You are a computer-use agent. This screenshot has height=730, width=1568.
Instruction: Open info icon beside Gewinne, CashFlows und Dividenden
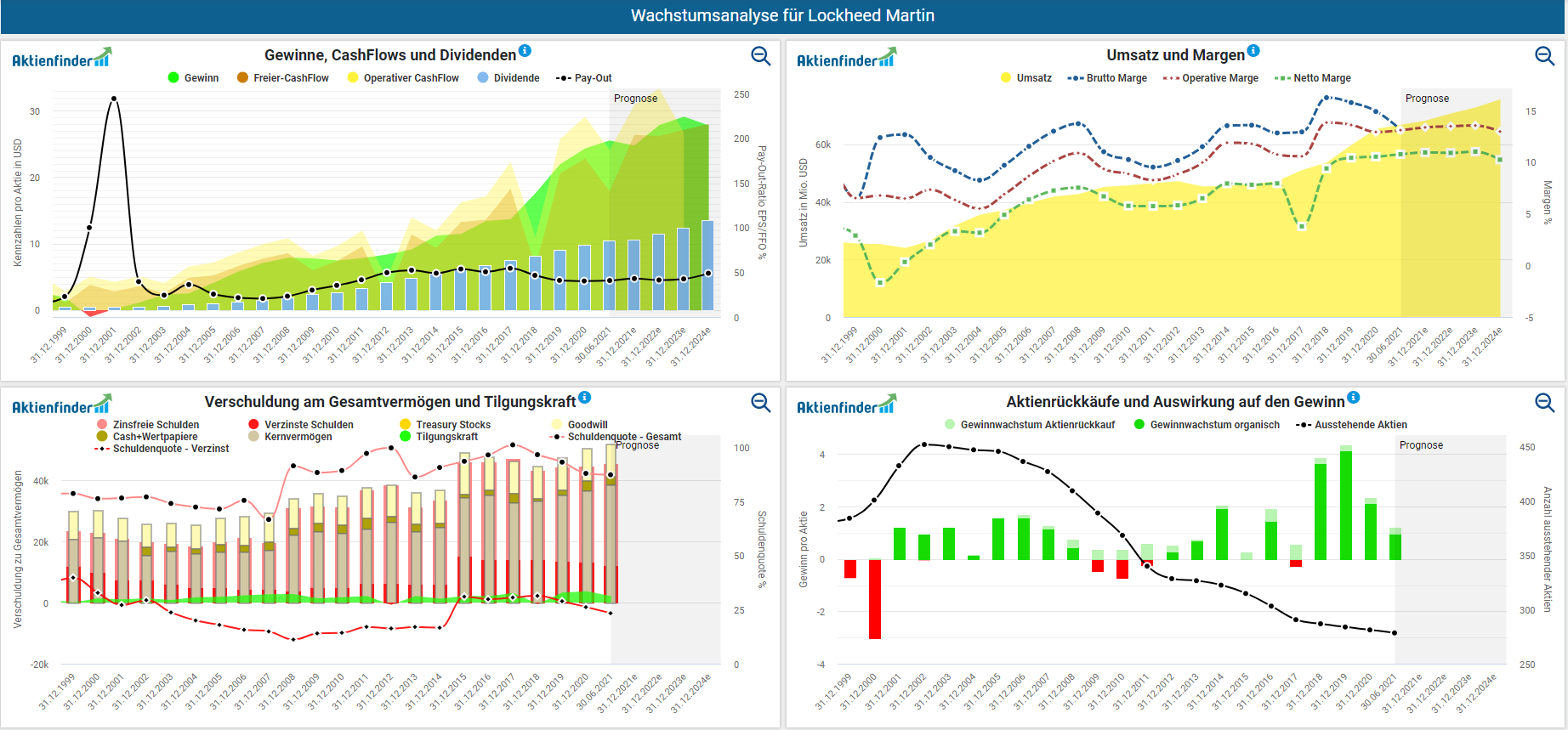tap(525, 51)
